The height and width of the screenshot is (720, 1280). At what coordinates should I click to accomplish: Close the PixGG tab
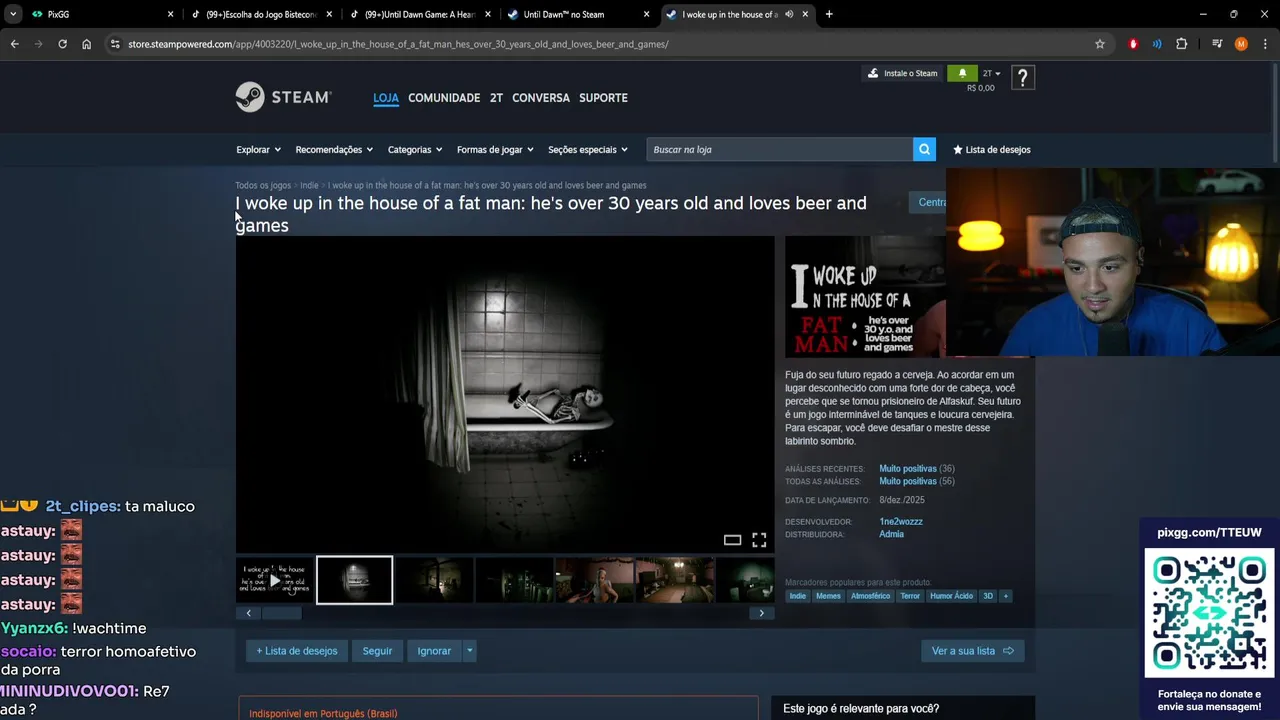(170, 14)
